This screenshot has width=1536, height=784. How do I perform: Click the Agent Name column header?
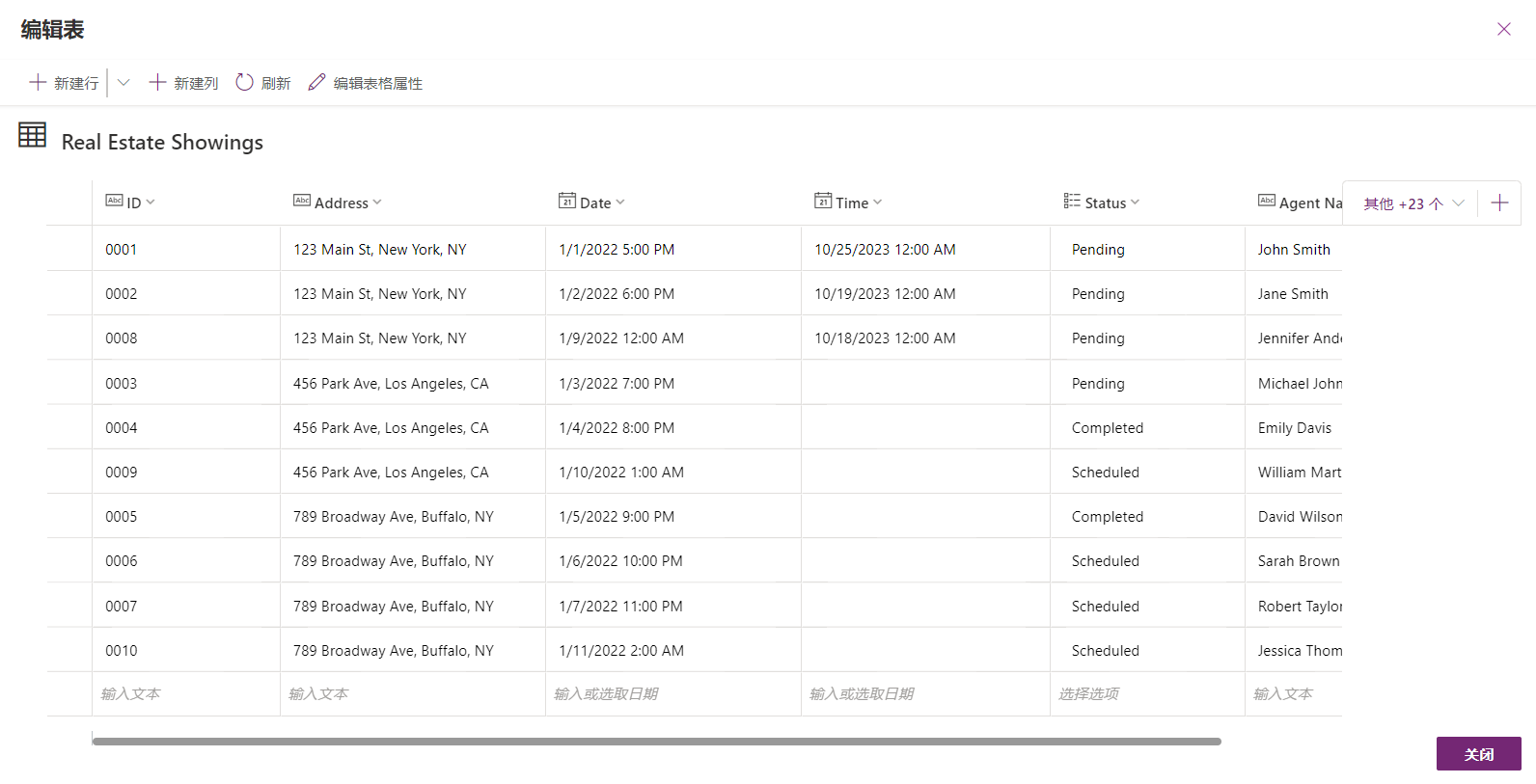[1300, 203]
